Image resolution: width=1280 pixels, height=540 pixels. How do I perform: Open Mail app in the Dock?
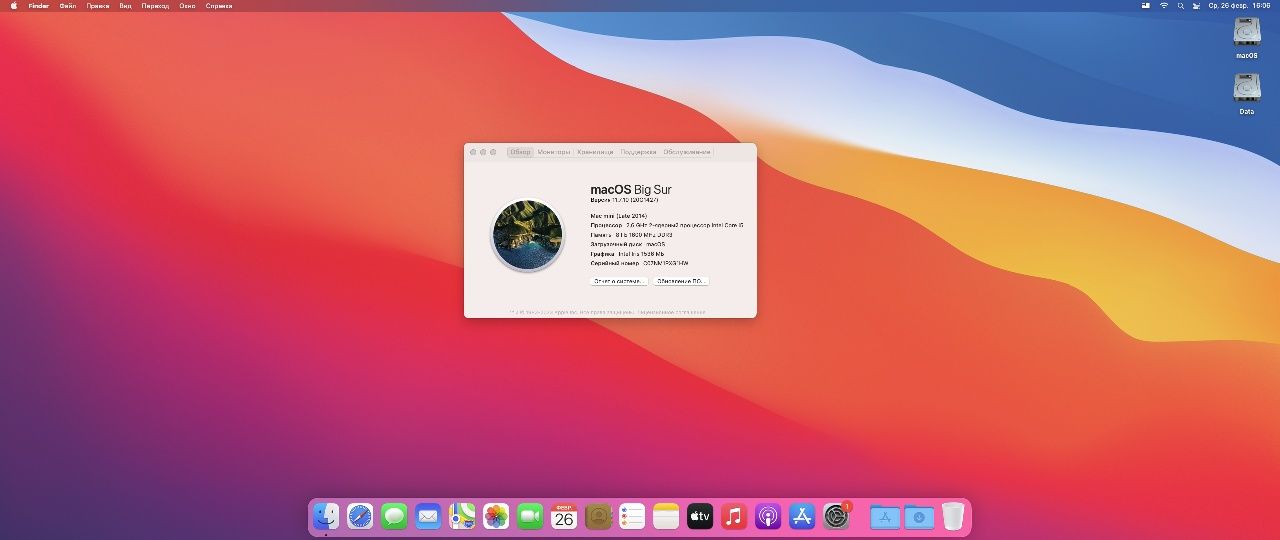428,516
